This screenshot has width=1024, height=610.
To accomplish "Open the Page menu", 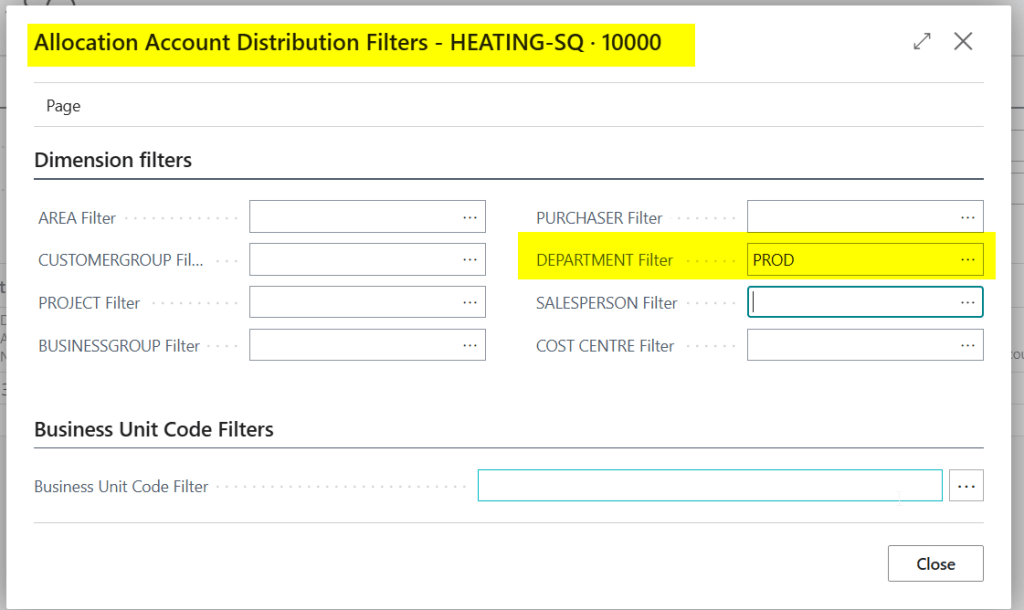I will pyautogui.click(x=63, y=106).
